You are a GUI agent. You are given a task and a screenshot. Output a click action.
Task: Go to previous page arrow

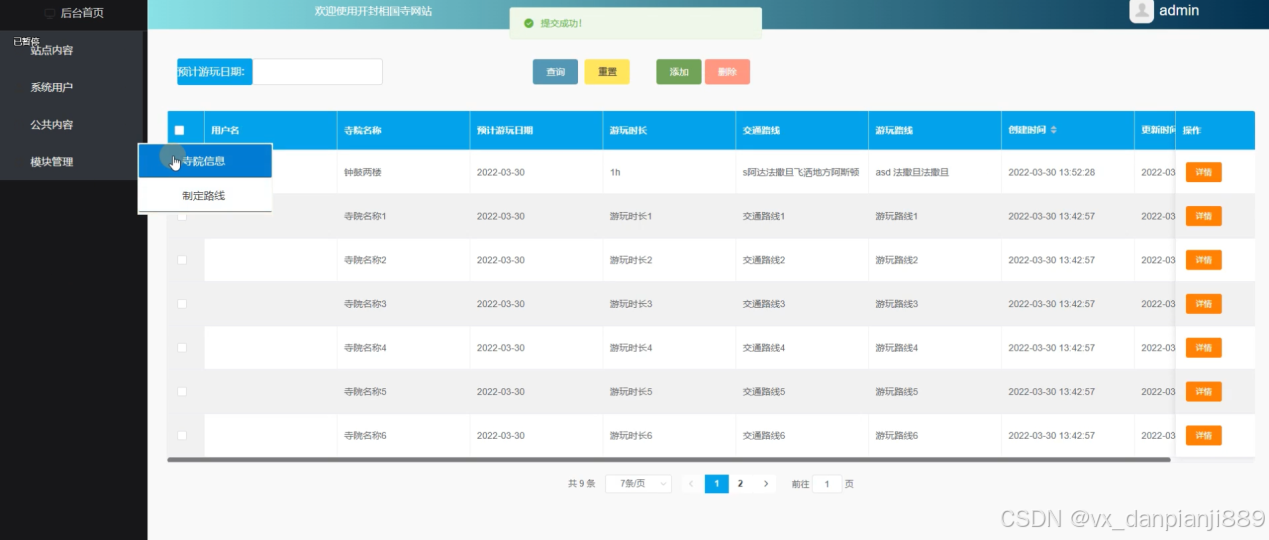(691, 484)
